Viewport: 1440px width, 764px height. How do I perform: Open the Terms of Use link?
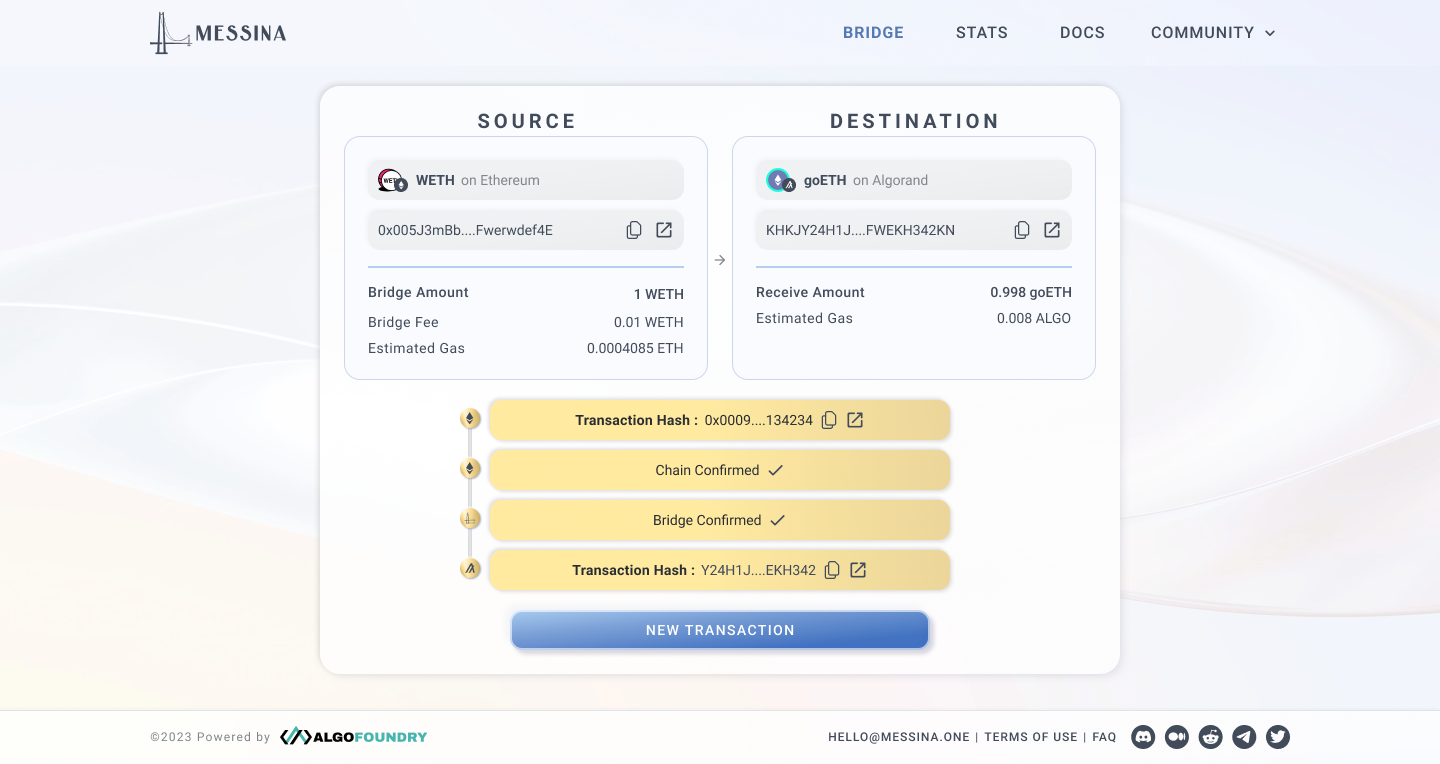[1031, 737]
